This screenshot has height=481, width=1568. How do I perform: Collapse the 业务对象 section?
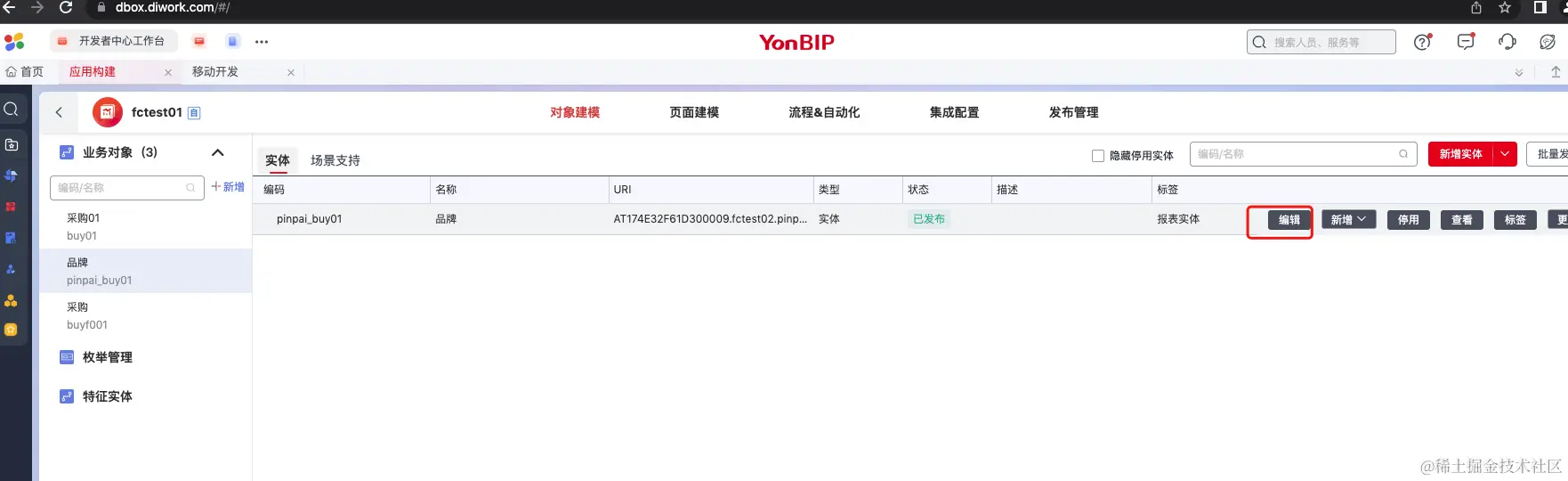(x=218, y=152)
